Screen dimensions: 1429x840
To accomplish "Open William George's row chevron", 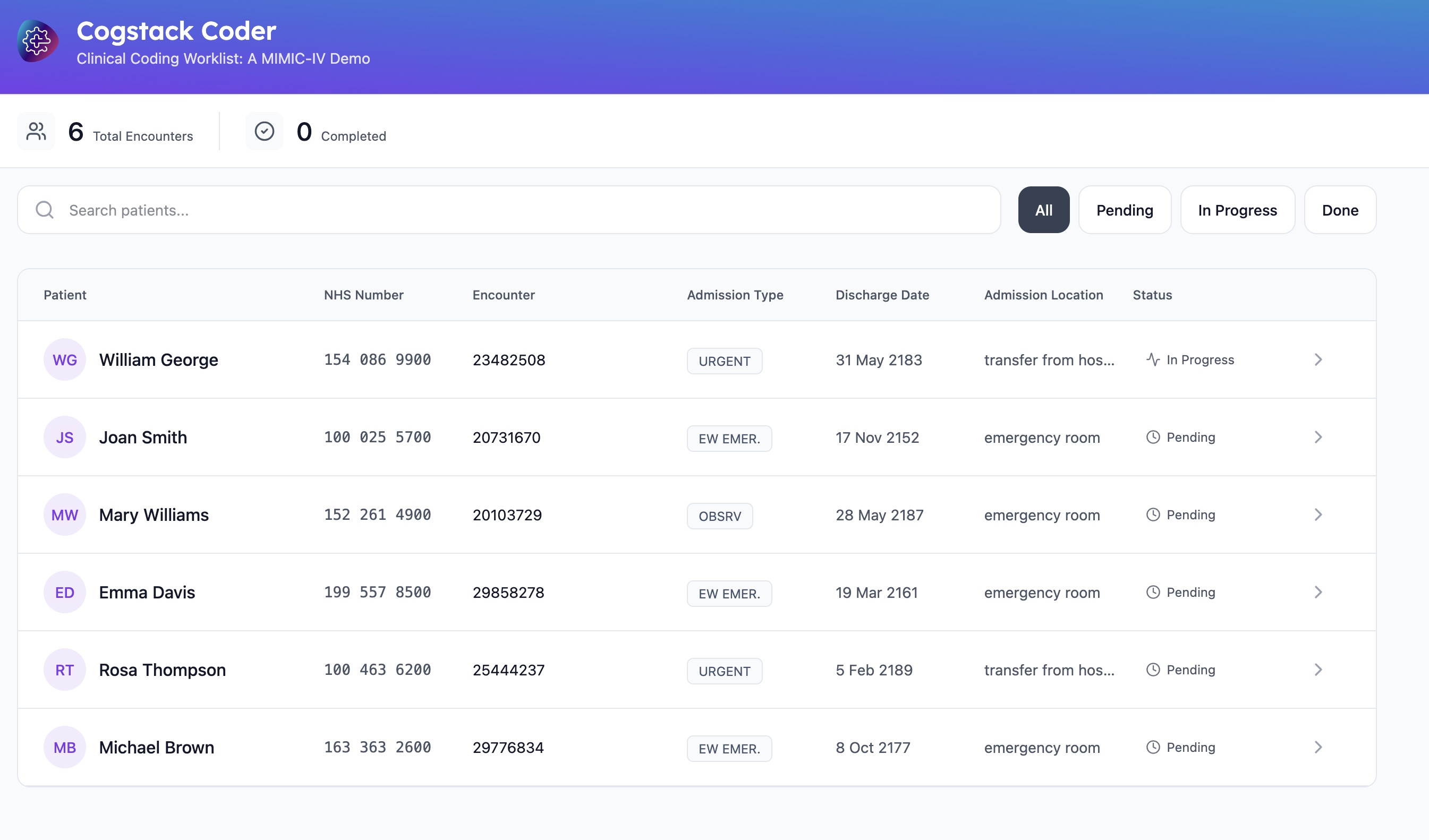I will (x=1319, y=360).
